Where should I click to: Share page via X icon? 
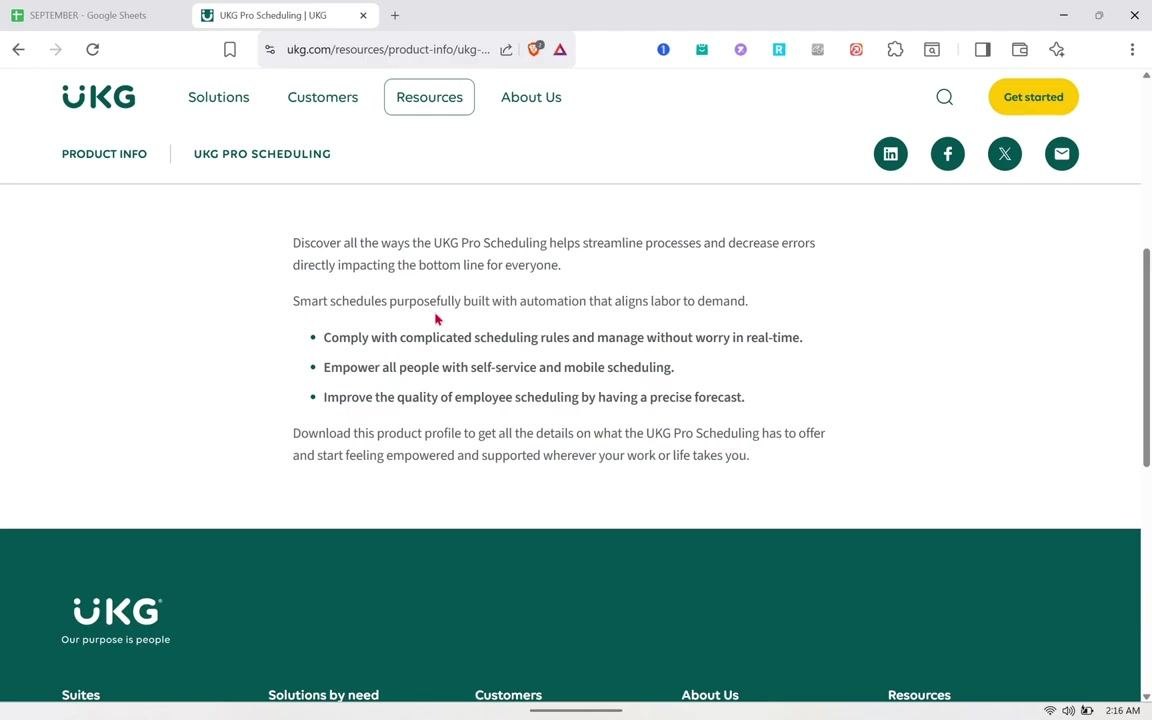click(1004, 154)
